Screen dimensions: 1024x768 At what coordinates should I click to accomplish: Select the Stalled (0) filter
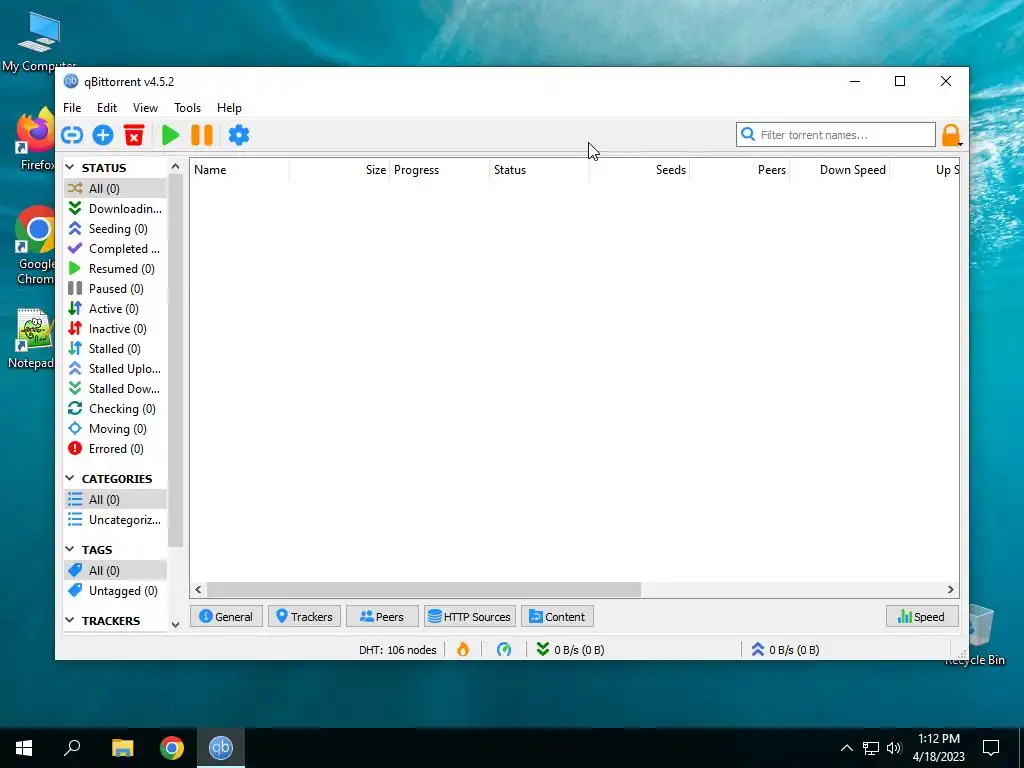point(115,349)
